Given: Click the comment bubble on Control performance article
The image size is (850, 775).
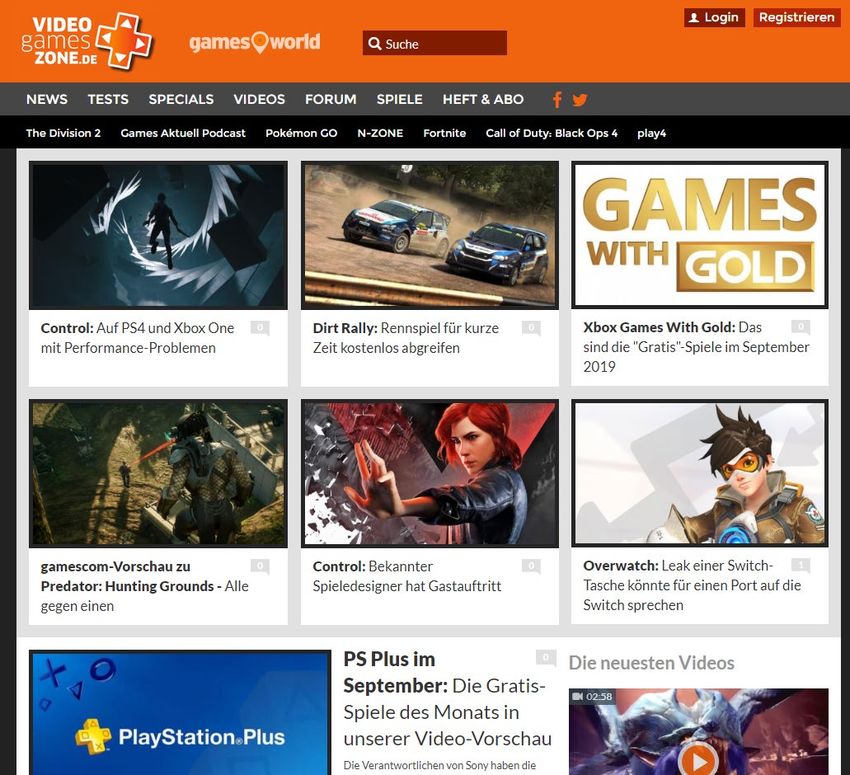Looking at the screenshot, I should (260, 327).
